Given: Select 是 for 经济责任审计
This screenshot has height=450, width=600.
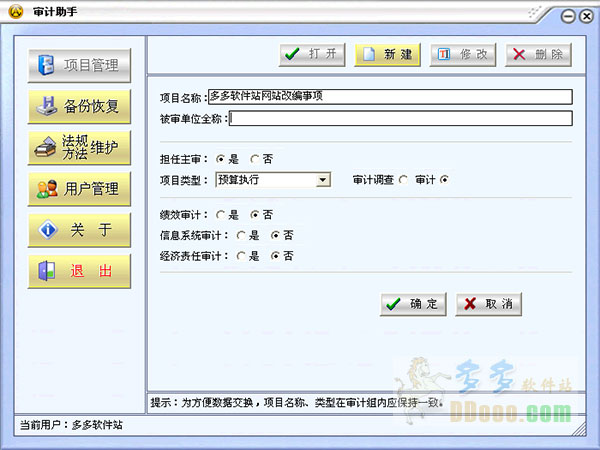Looking at the screenshot, I should 241,256.
